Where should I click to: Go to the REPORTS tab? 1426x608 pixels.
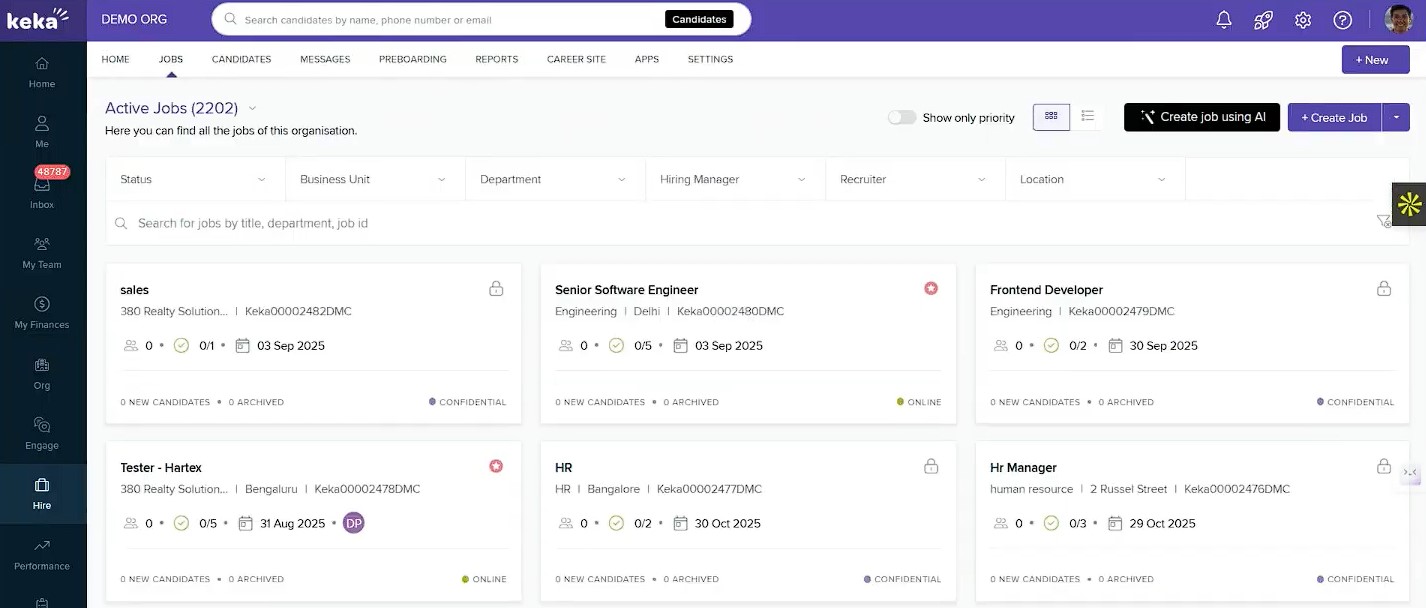click(497, 59)
